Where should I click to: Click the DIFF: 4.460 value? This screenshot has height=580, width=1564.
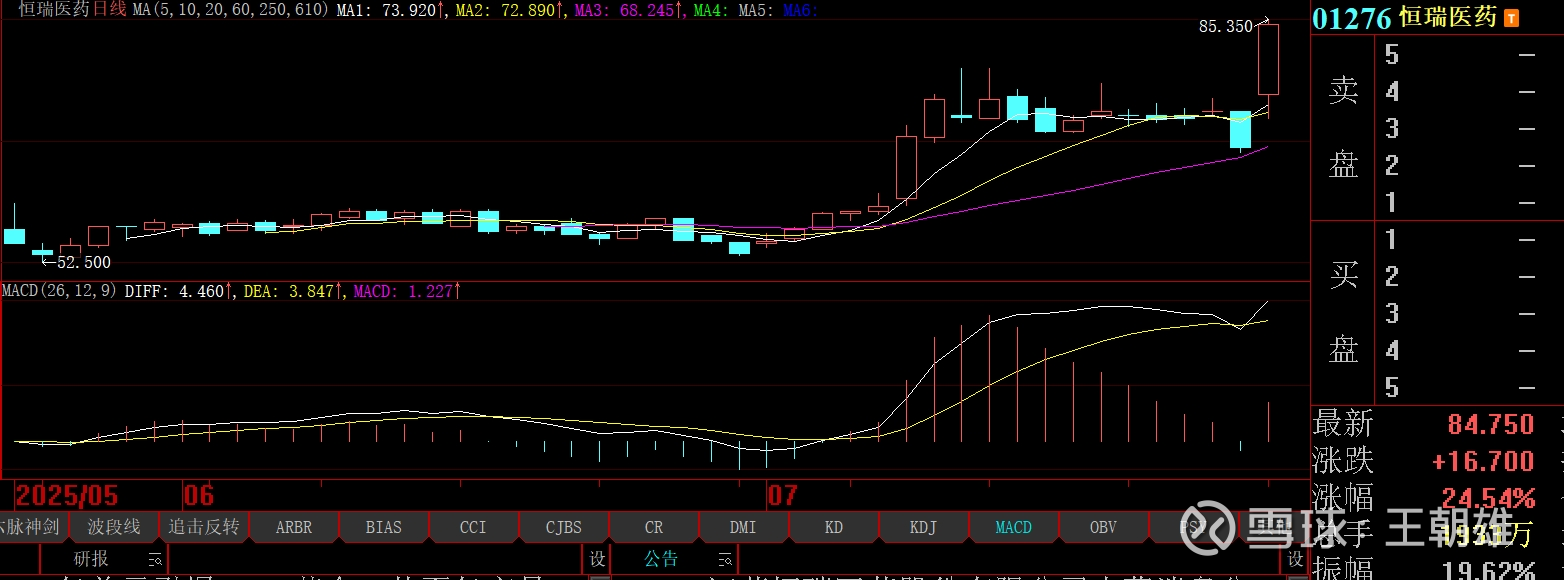(x=178, y=291)
